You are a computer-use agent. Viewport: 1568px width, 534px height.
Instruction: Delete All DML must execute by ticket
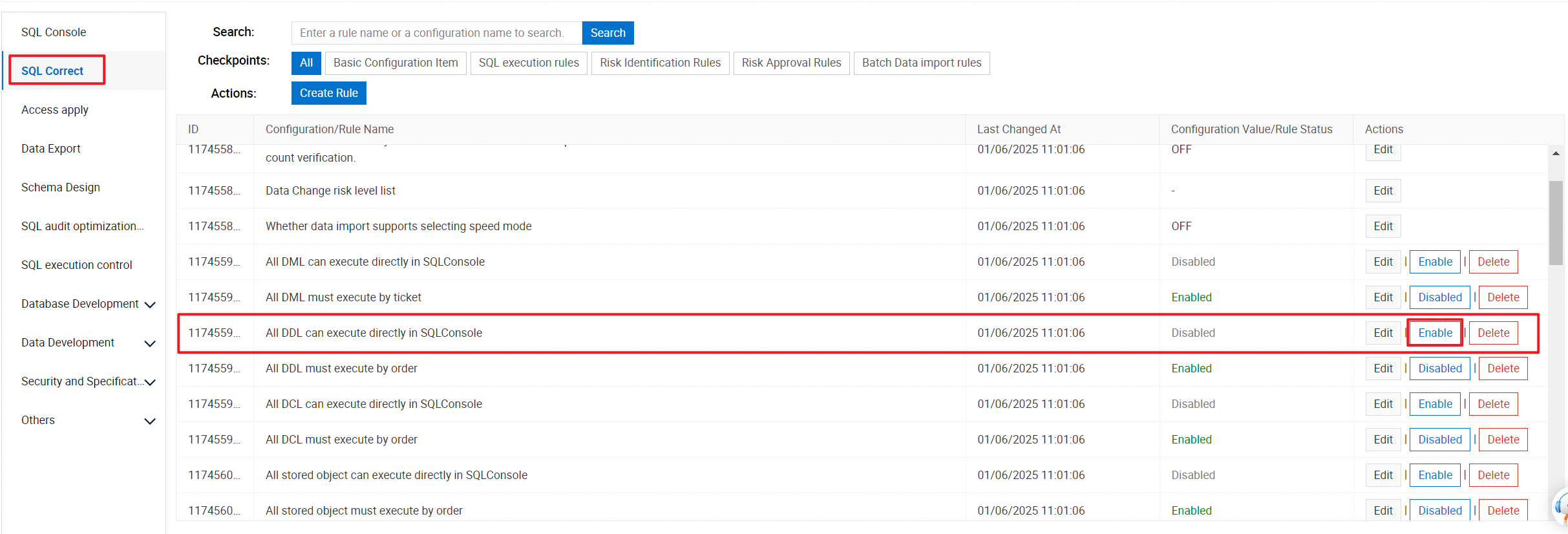click(x=1503, y=297)
